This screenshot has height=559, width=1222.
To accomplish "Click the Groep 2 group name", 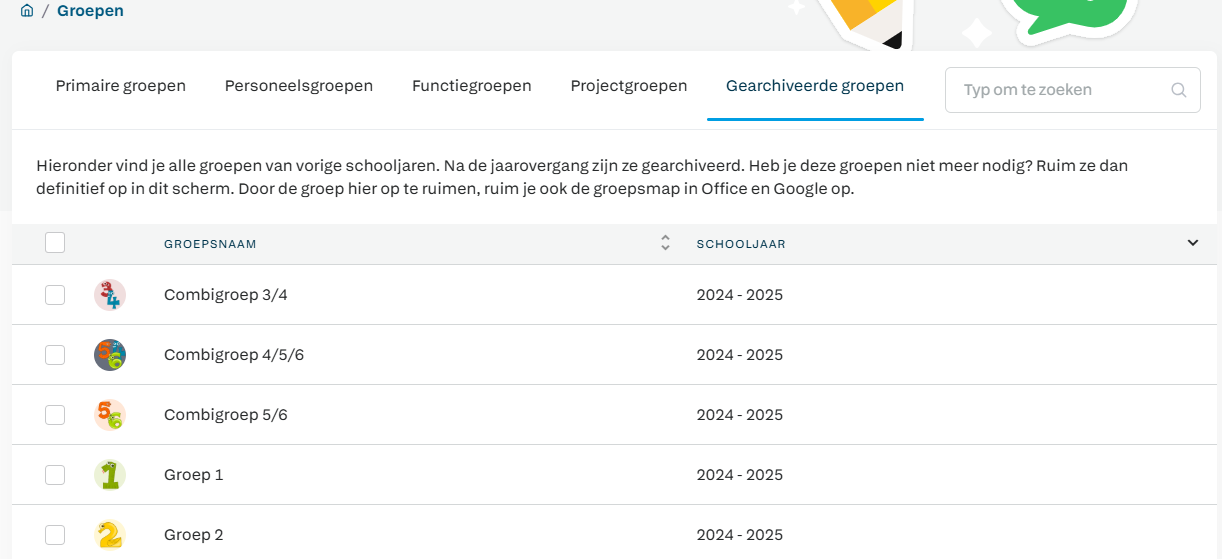I will [194, 535].
